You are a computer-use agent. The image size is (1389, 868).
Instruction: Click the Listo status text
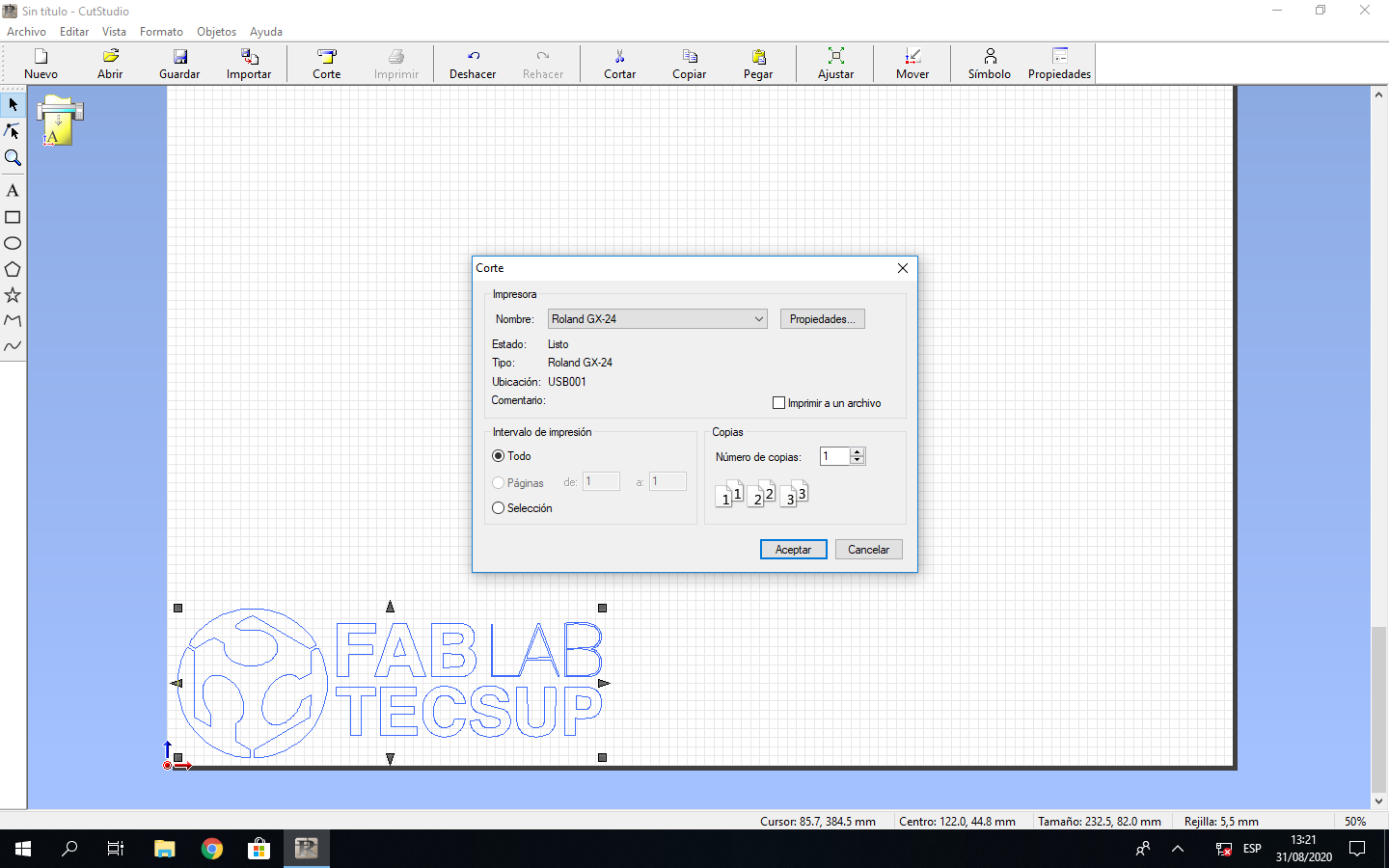(x=558, y=344)
